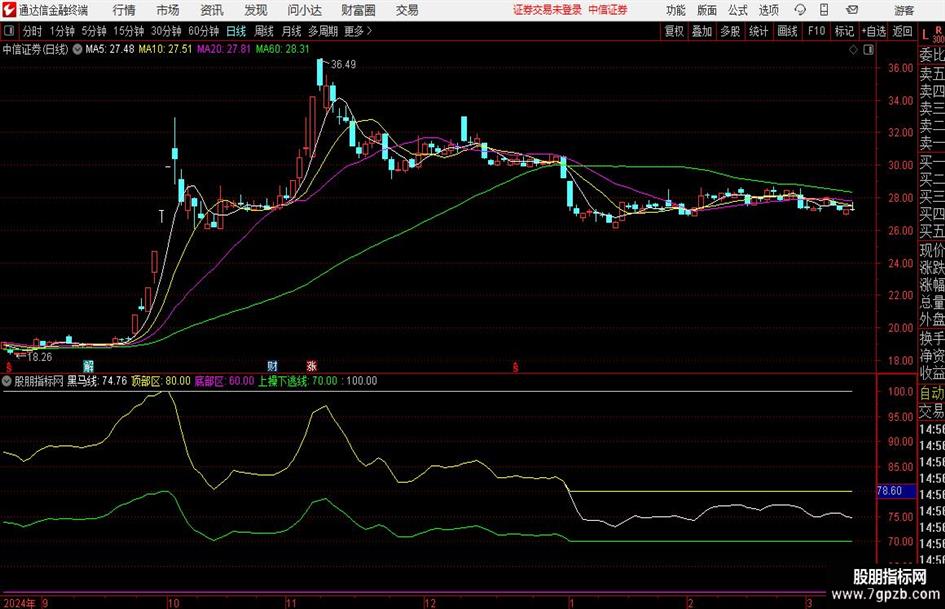This screenshot has height=609, width=945.
Task: Click the 标记 mark button
Action: (844, 31)
